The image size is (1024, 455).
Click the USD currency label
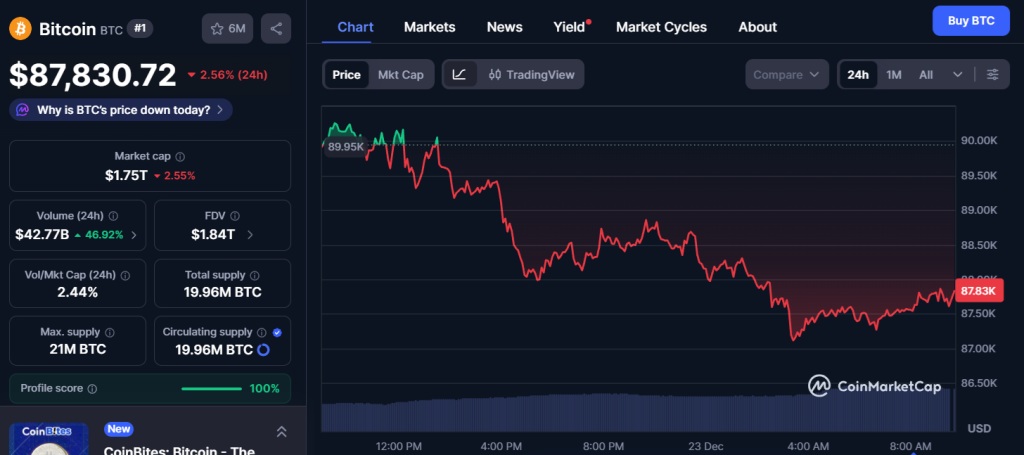click(979, 428)
